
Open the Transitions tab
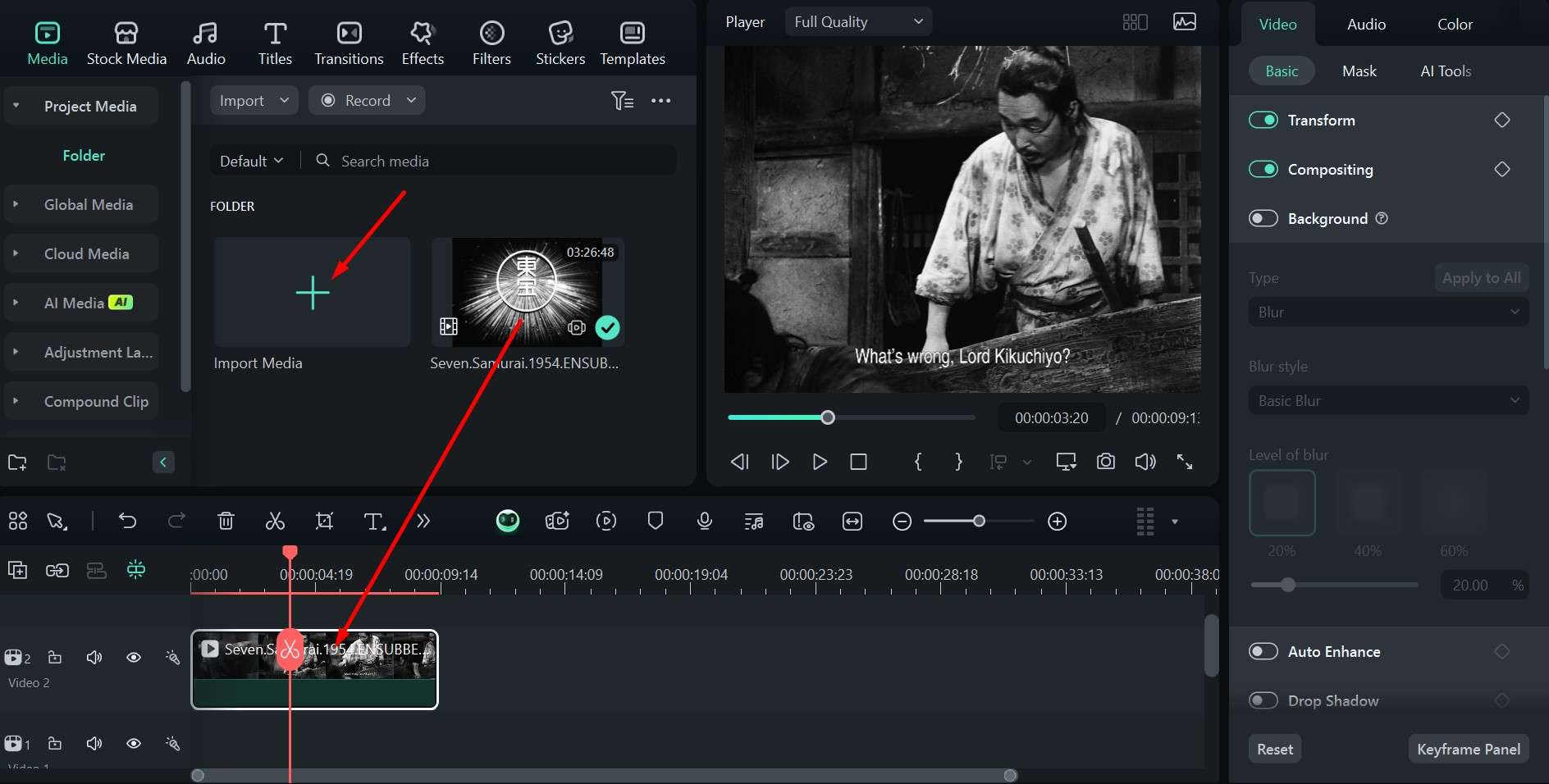coord(349,43)
